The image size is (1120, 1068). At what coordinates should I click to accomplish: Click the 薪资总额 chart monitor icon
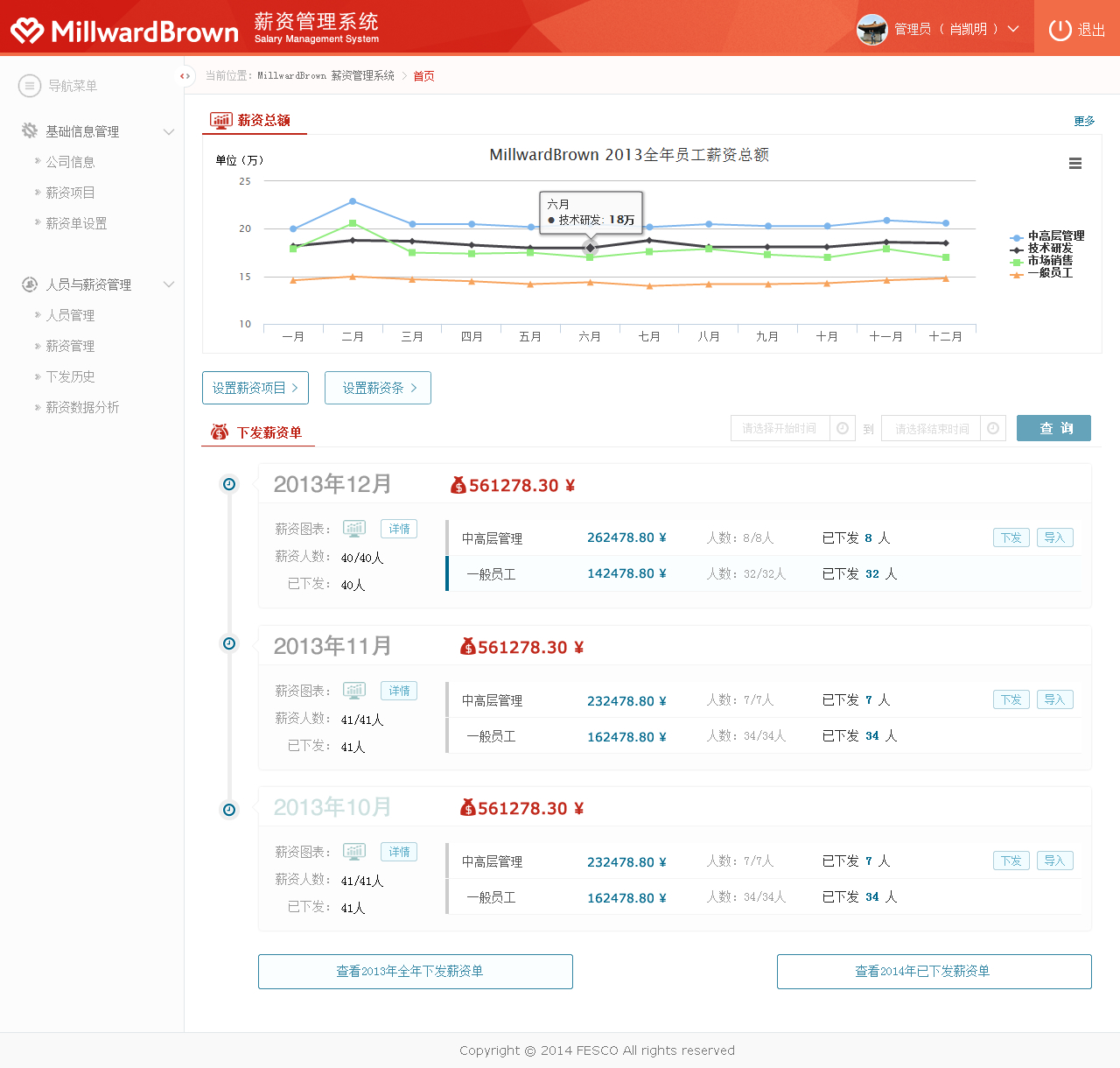221,120
